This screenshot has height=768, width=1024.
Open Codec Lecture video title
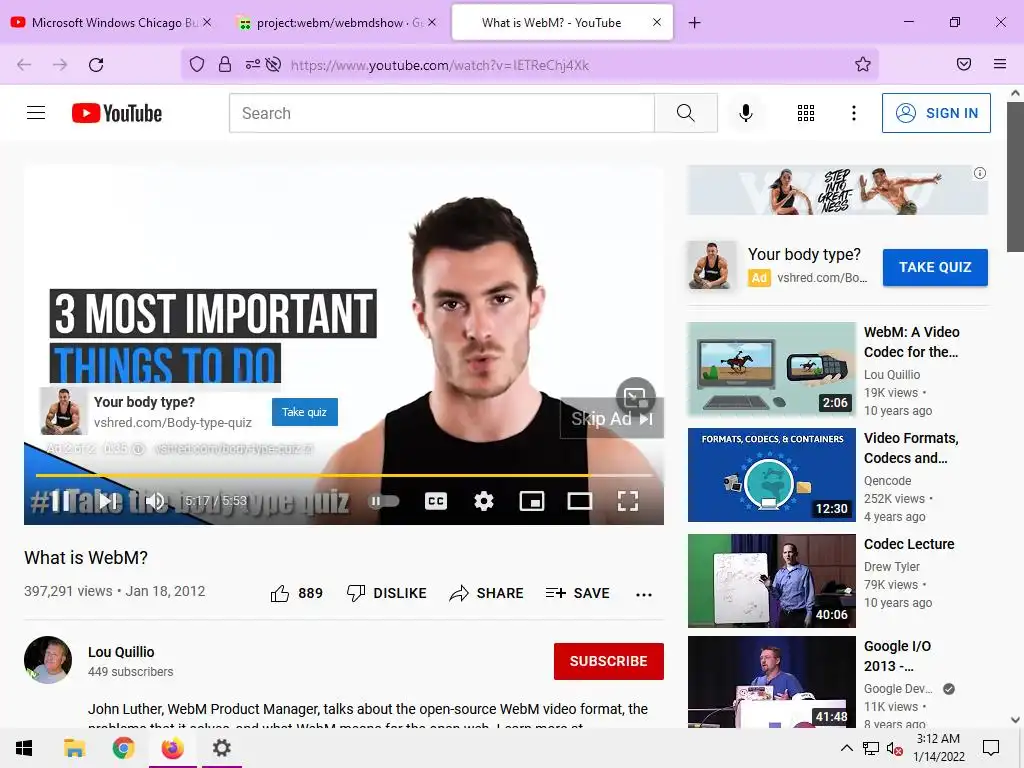point(909,544)
